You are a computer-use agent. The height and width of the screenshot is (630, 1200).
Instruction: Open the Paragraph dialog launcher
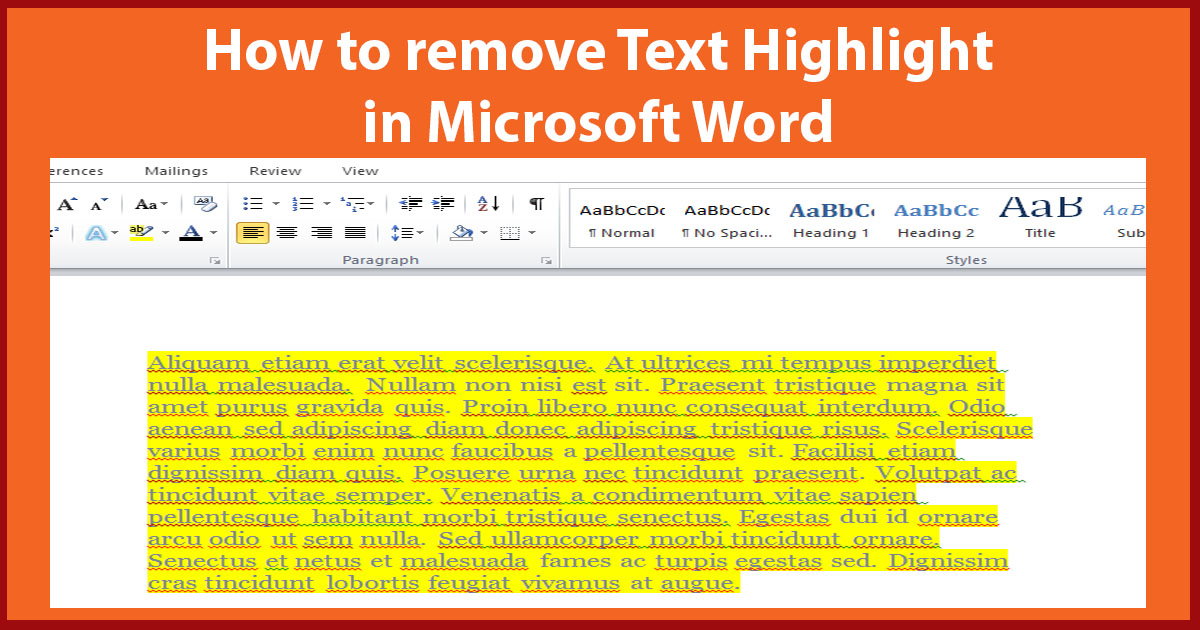tap(546, 259)
